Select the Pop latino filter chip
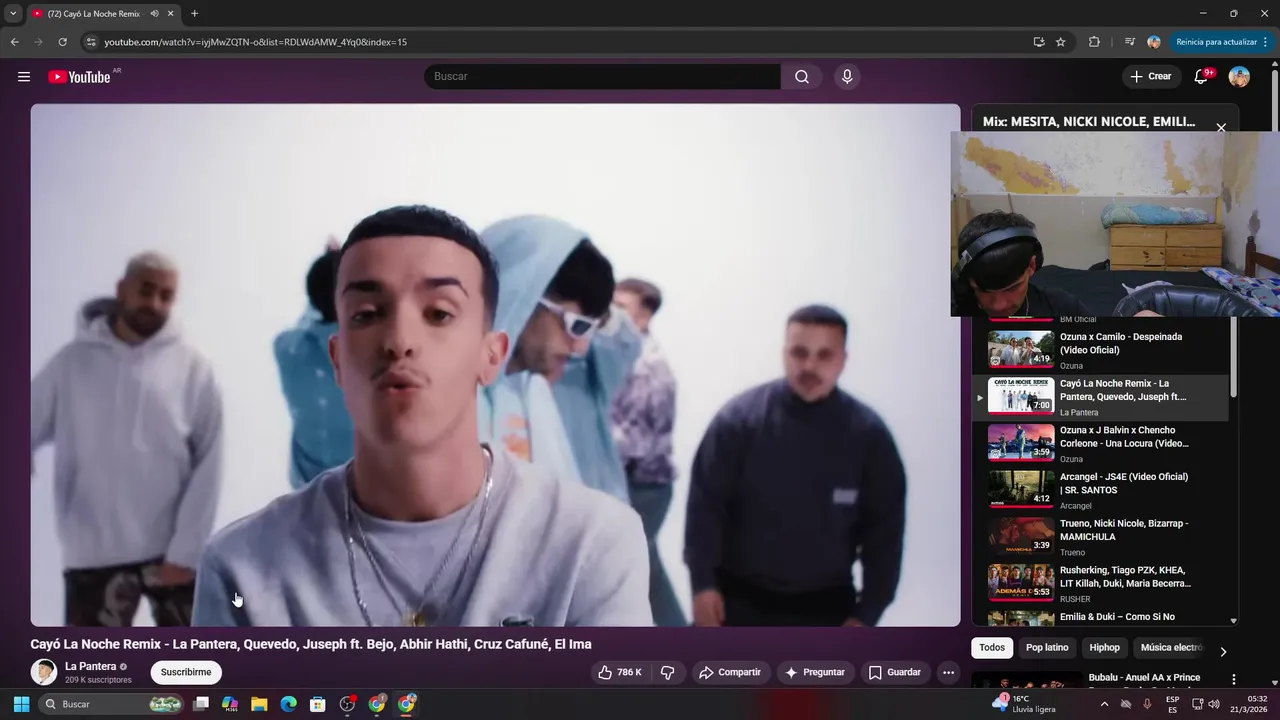The height and width of the screenshot is (720, 1280). (1047, 648)
